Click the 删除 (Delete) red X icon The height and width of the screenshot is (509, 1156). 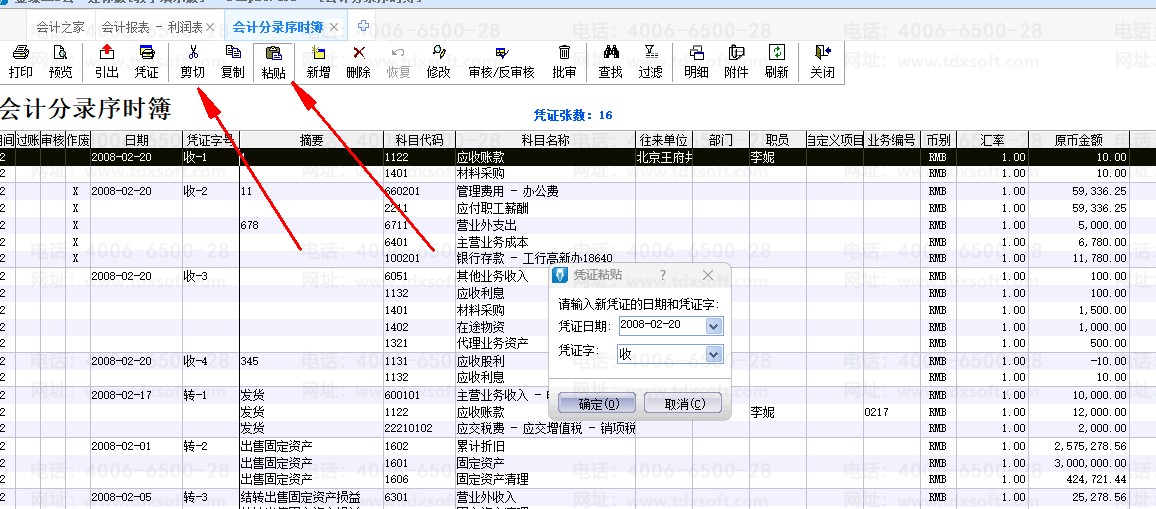click(x=358, y=61)
